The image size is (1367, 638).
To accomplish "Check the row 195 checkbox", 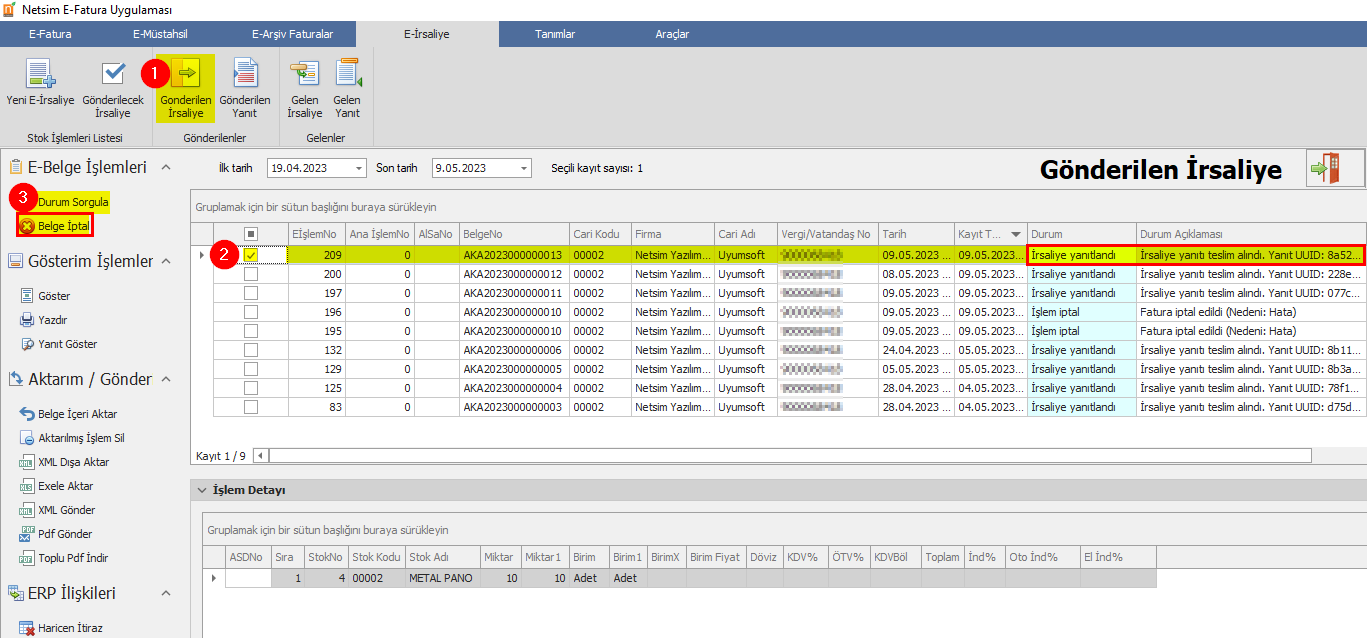I will (x=251, y=331).
